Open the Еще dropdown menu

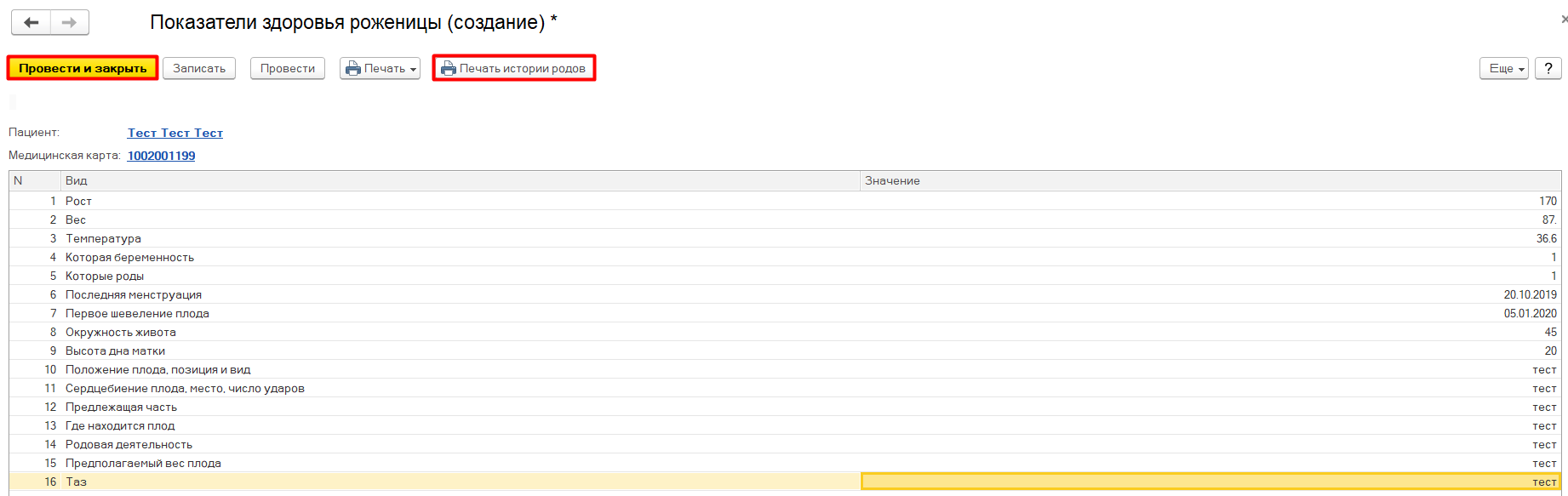coord(1505,69)
